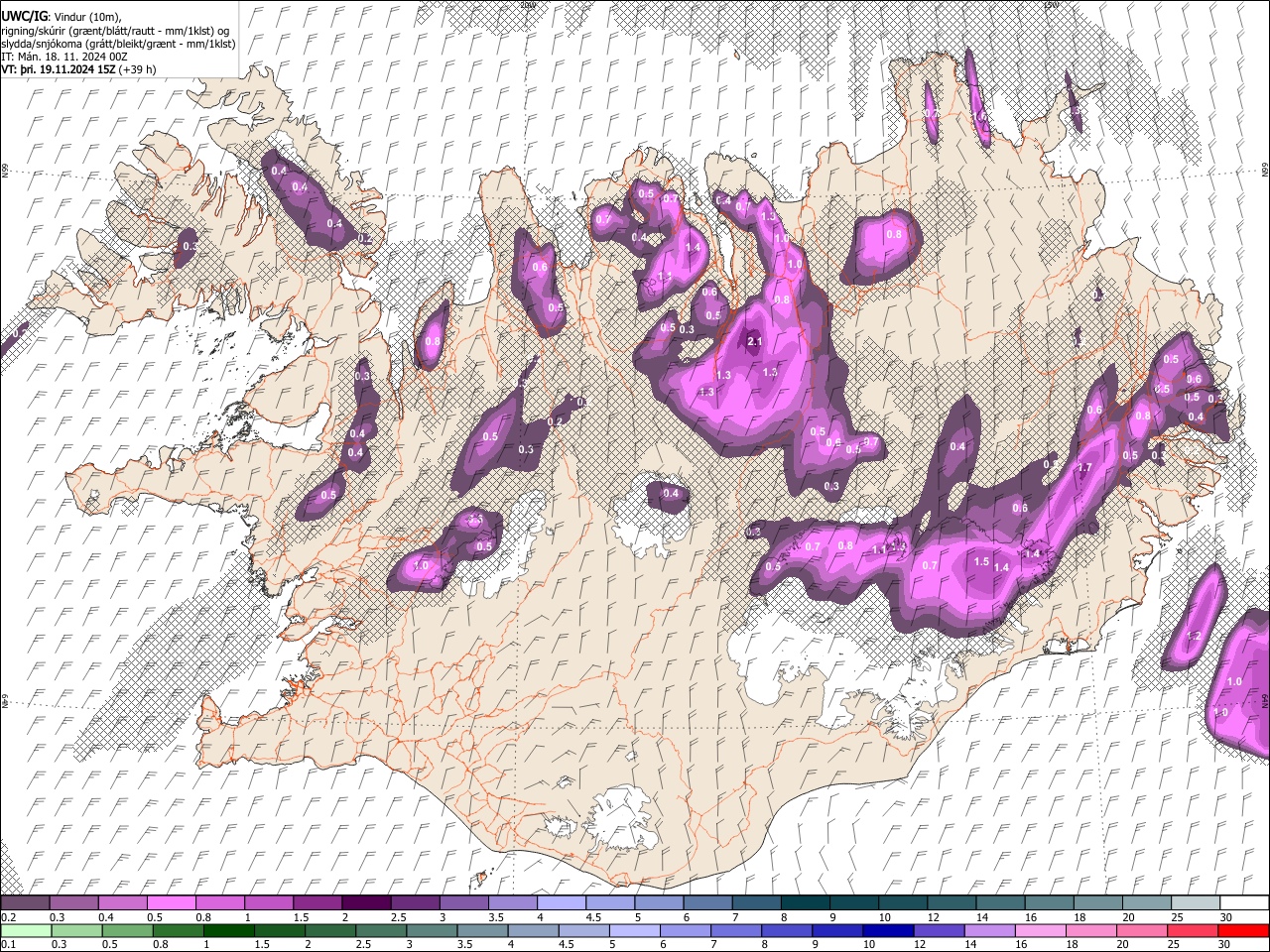Viewport: 1270px width, 952px height.
Task: Pick the bright pink 0.5–0.8 snow legend swatch
Action: coord(171,903)
